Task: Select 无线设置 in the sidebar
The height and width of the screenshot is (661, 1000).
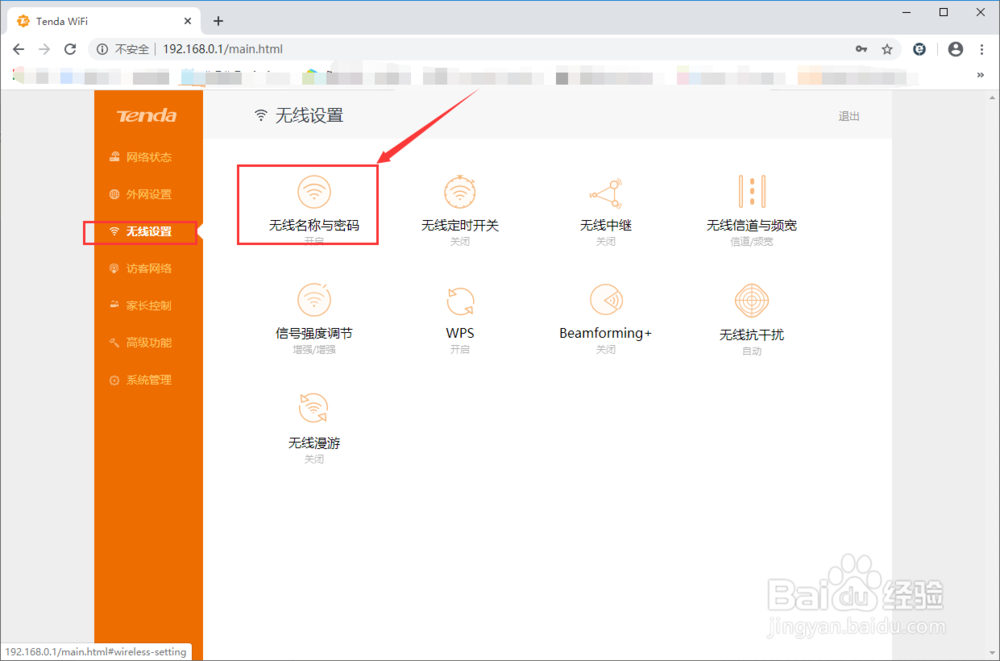Action: [140, 231]
